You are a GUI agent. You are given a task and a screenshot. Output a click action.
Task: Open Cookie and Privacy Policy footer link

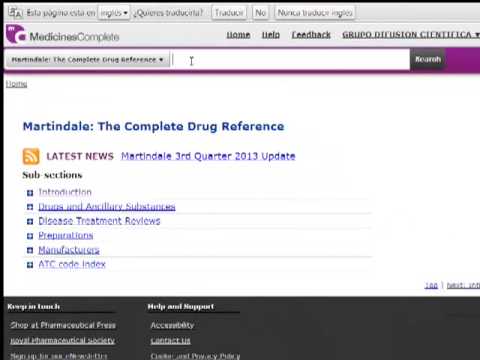pos(195,356)
